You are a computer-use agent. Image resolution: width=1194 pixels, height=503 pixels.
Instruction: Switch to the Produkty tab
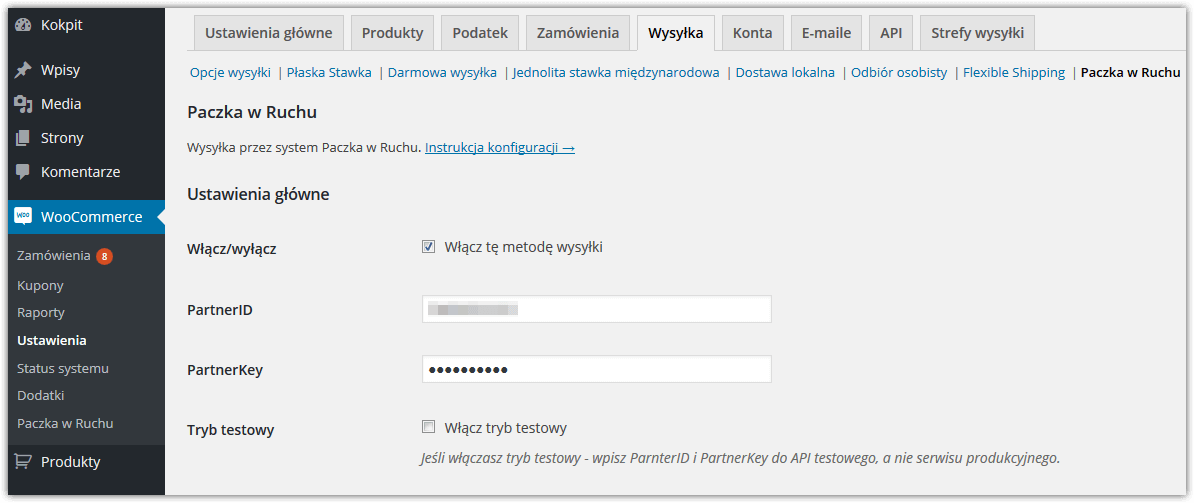pyautogui.click(x=392, y=33)
